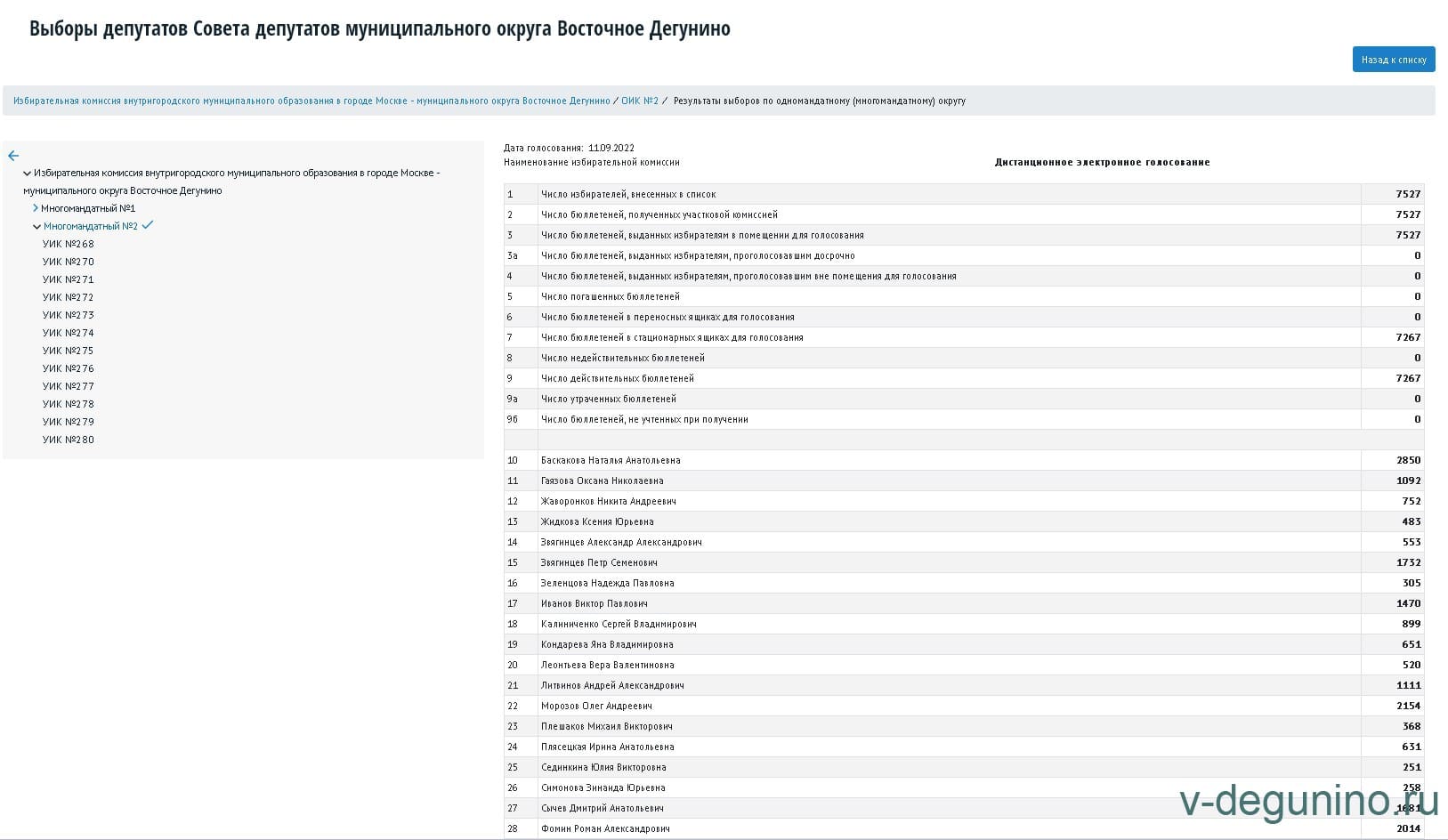Open УИК №280 results
Viewport: 1448px width, 840px height.
[x=69, y=440]
